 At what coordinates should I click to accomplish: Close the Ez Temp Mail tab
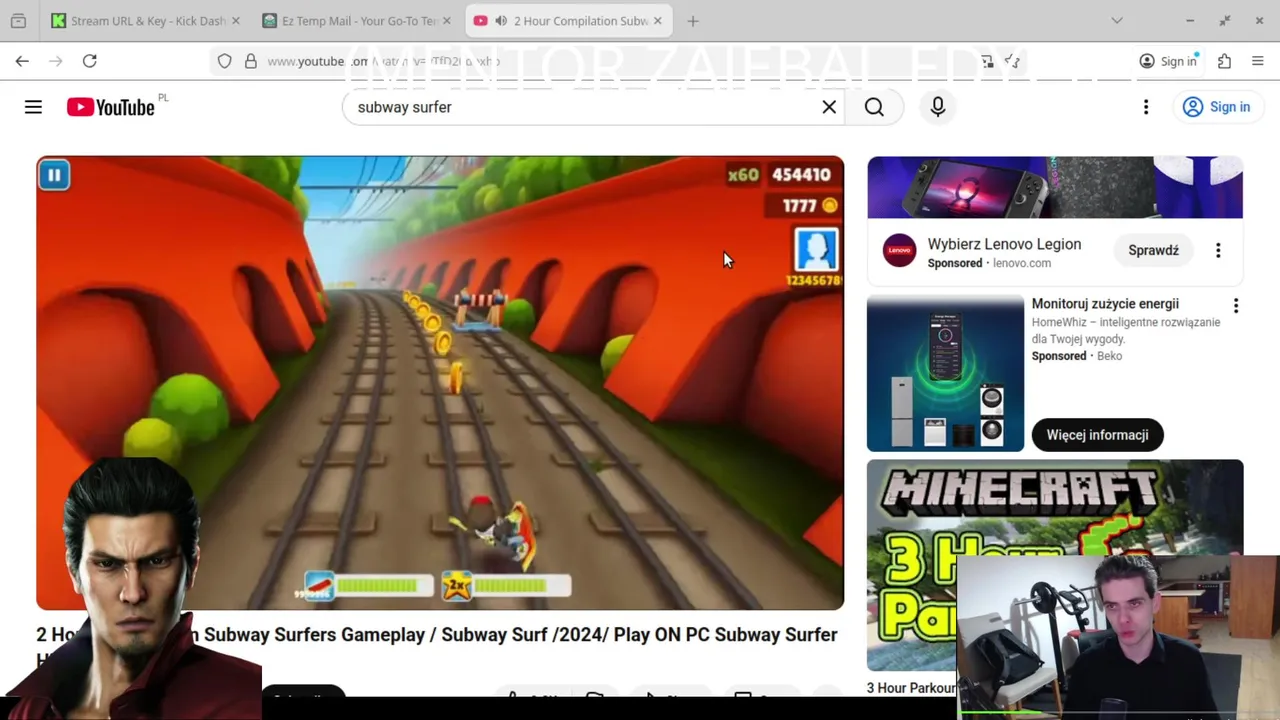(446, 21)
